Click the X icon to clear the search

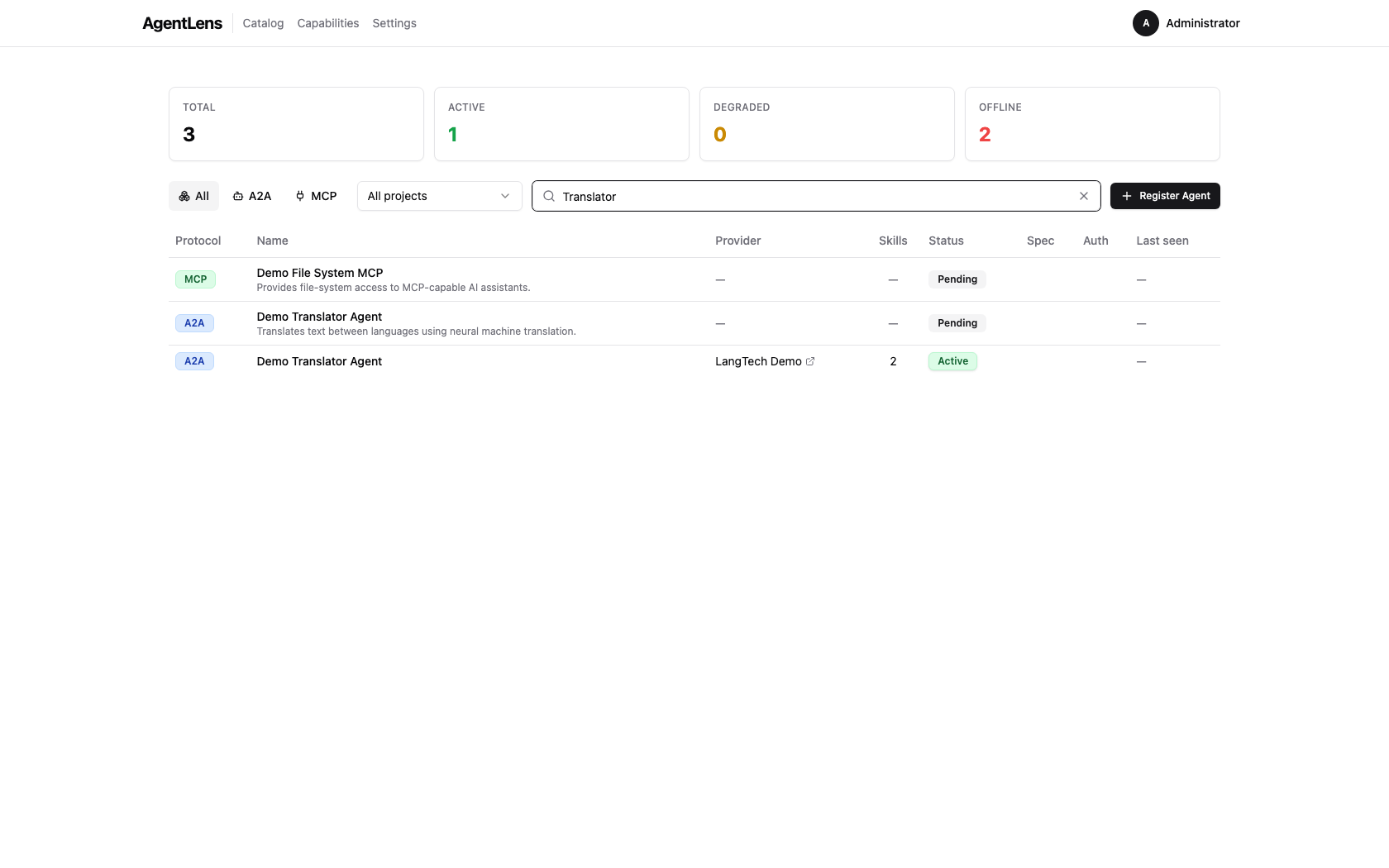[x=1083, y=196]
